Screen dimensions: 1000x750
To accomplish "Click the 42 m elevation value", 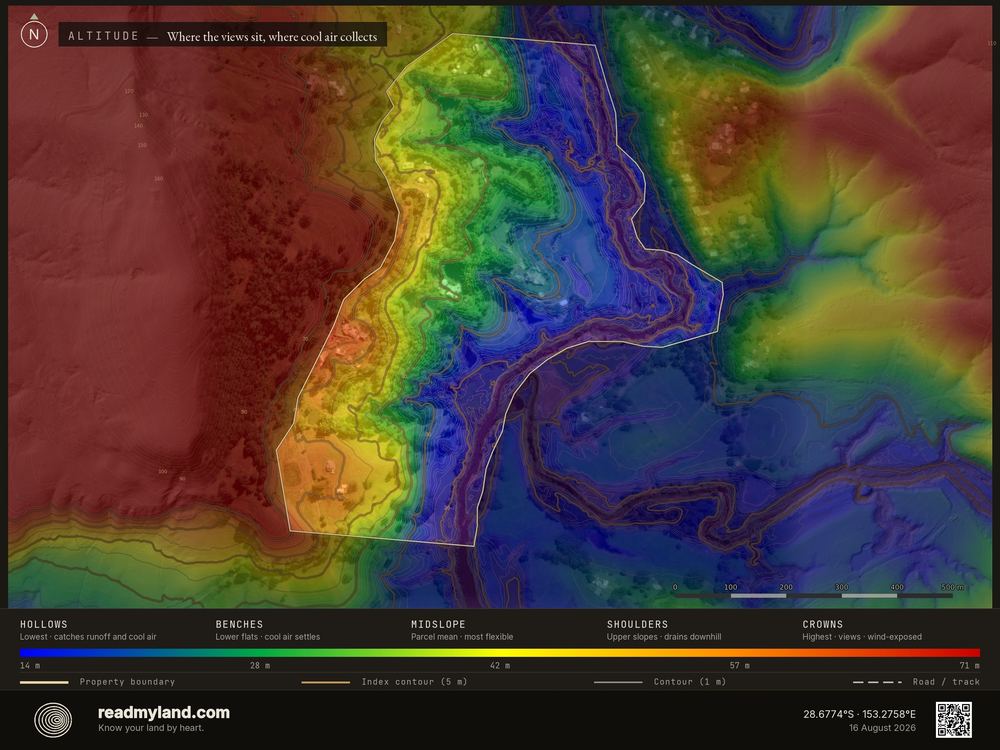I will (499, 666).
